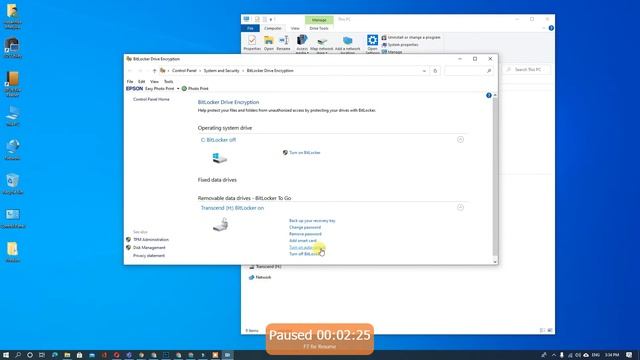This screenshot has height=360, width=640.
Task: Click the Turn on auto-unlock link
Action: point(306,247)
